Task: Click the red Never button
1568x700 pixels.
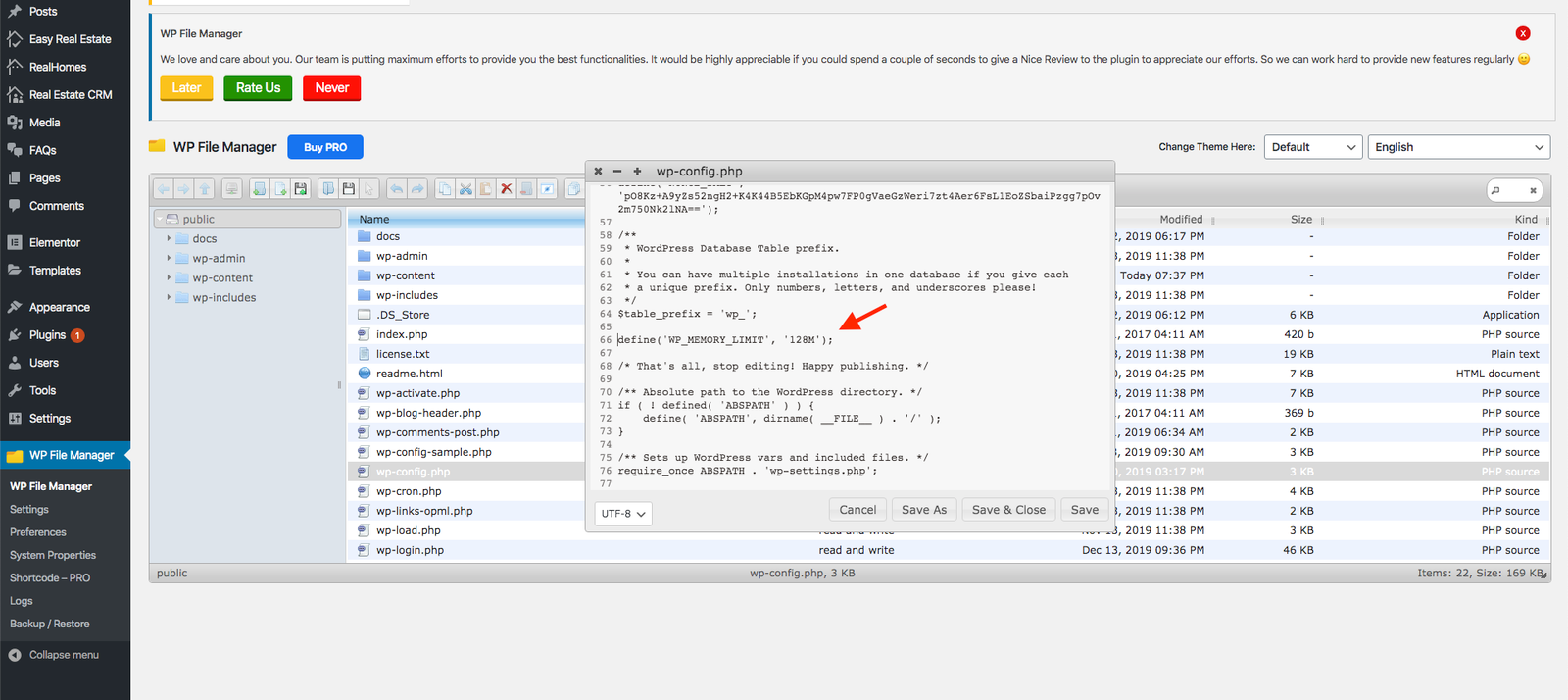Action: click(x=332, y=88)
